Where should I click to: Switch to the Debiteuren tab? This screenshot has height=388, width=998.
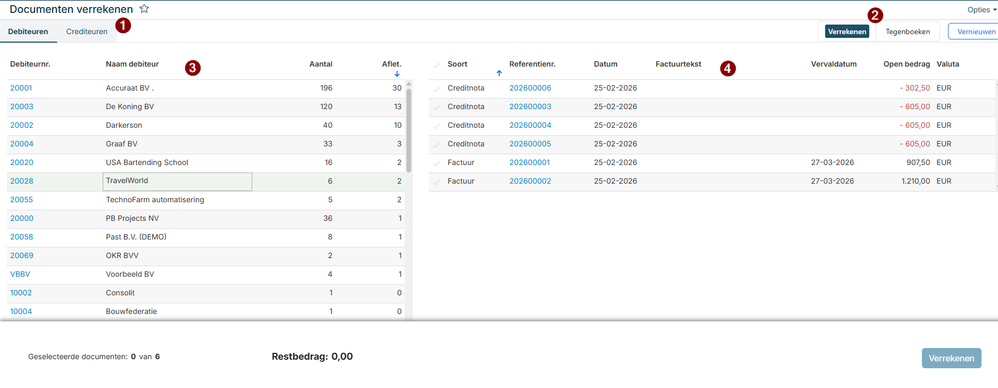tap(28, 31)
